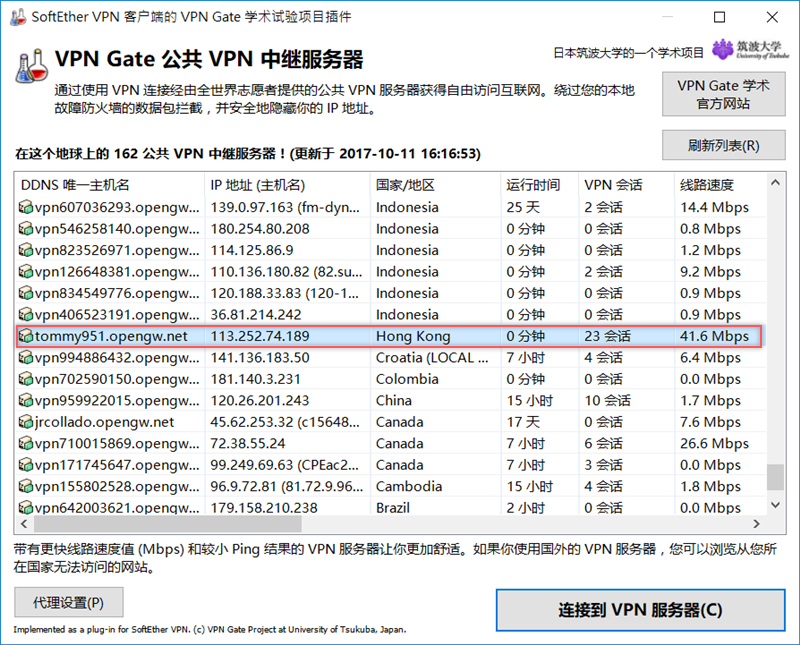Minimize the SoftEther VPN window
The width and height of the screenshot is (800, 645).
pyautogui.click(x=667, y=17)
